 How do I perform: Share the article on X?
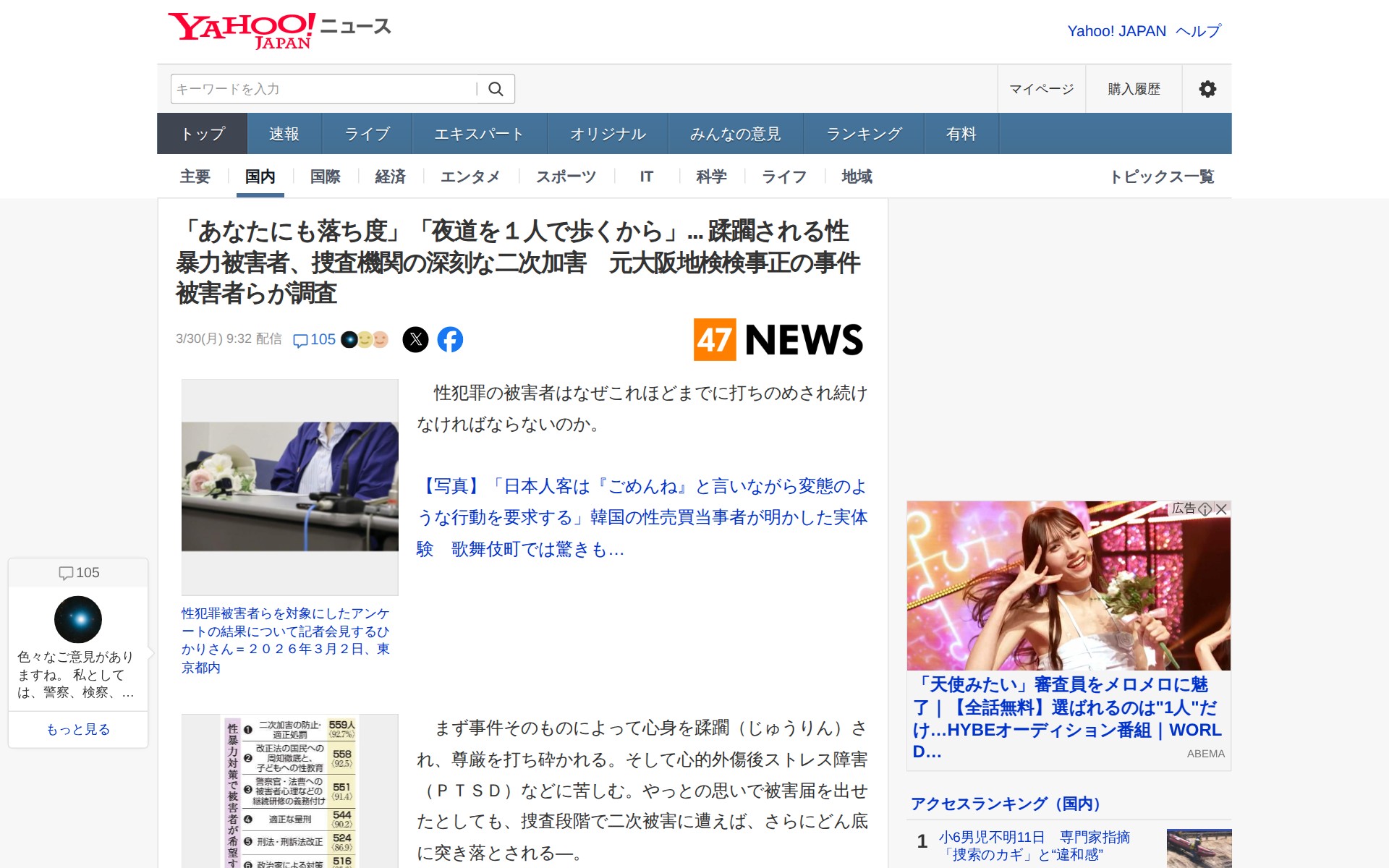tap(416, 339)
